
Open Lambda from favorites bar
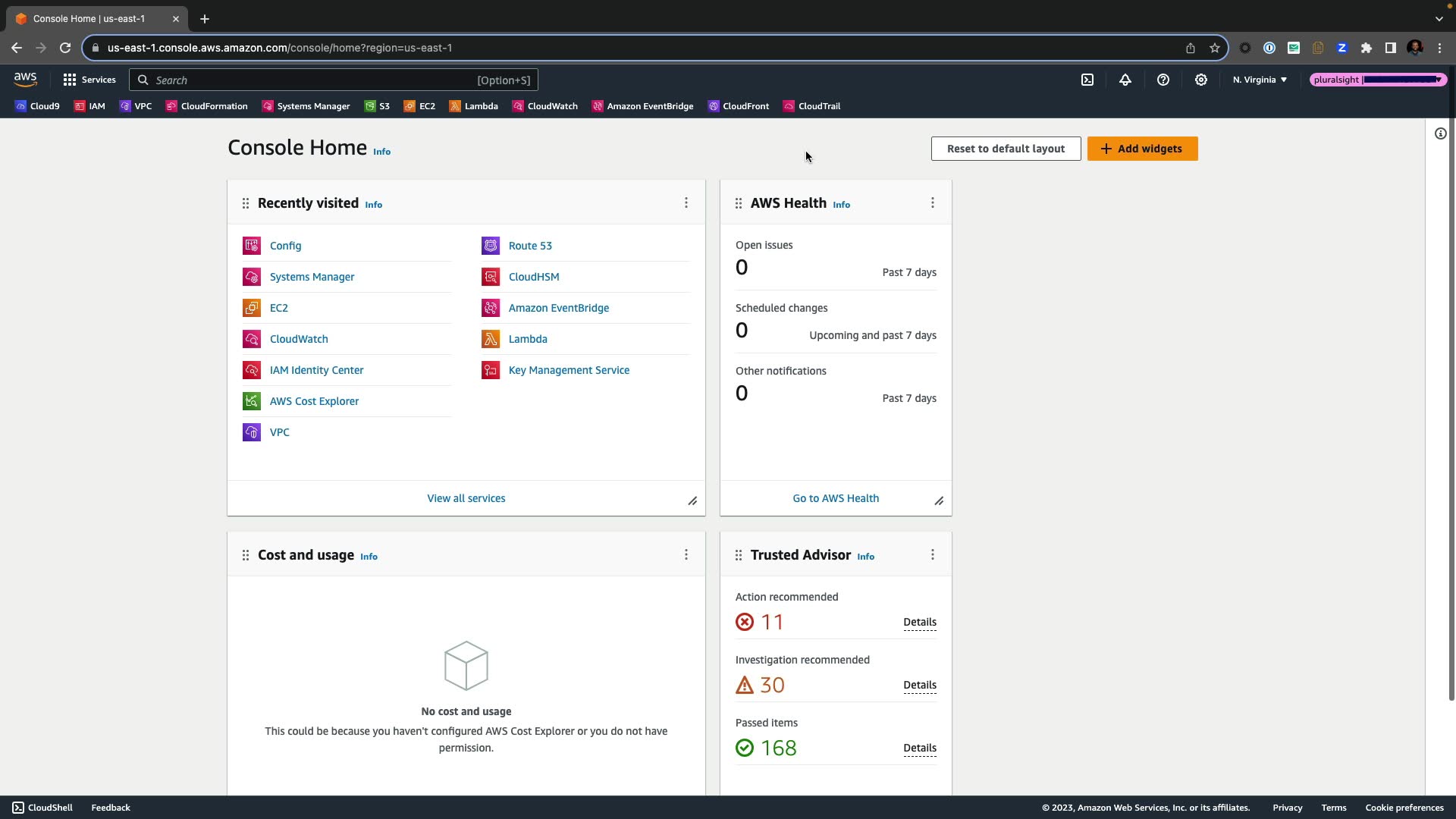click(474, 106)
